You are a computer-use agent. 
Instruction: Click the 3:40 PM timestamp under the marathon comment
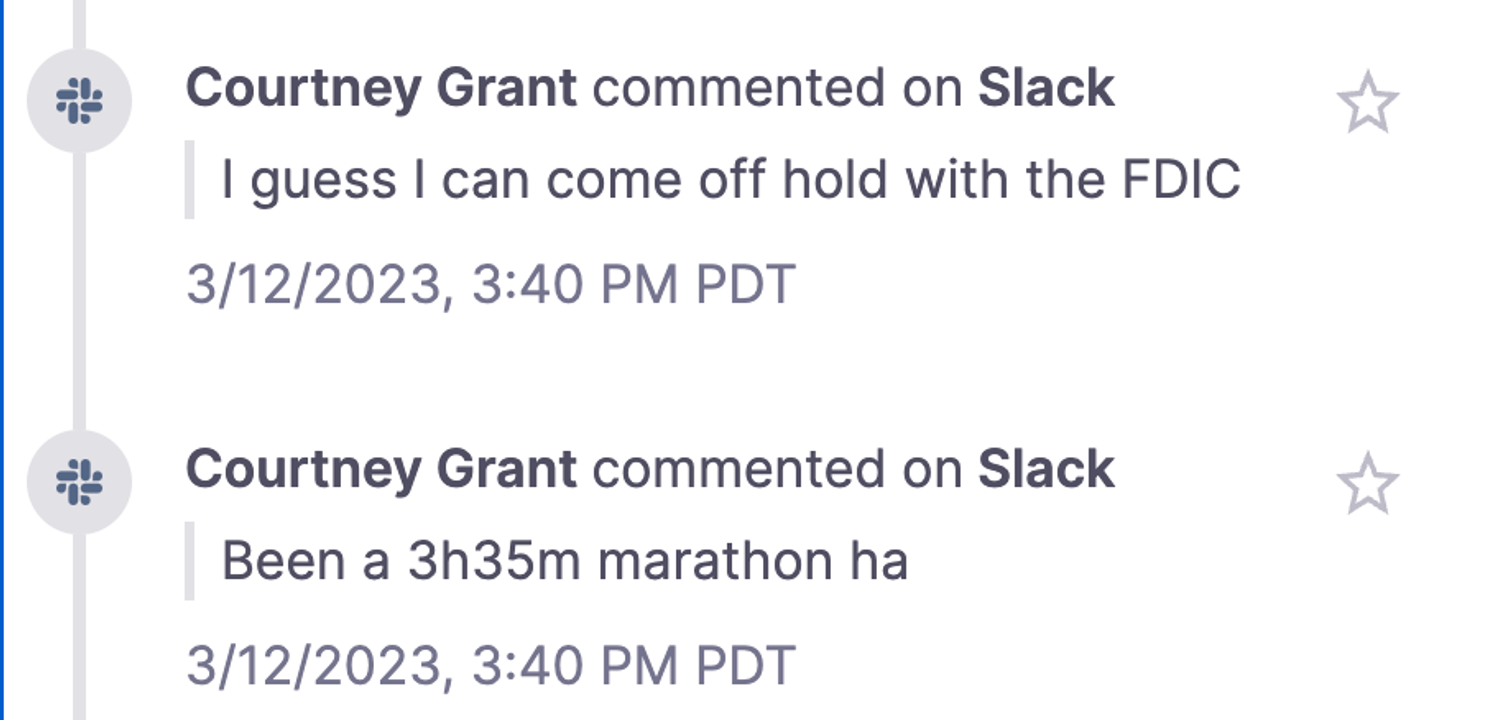pos(490,666)
